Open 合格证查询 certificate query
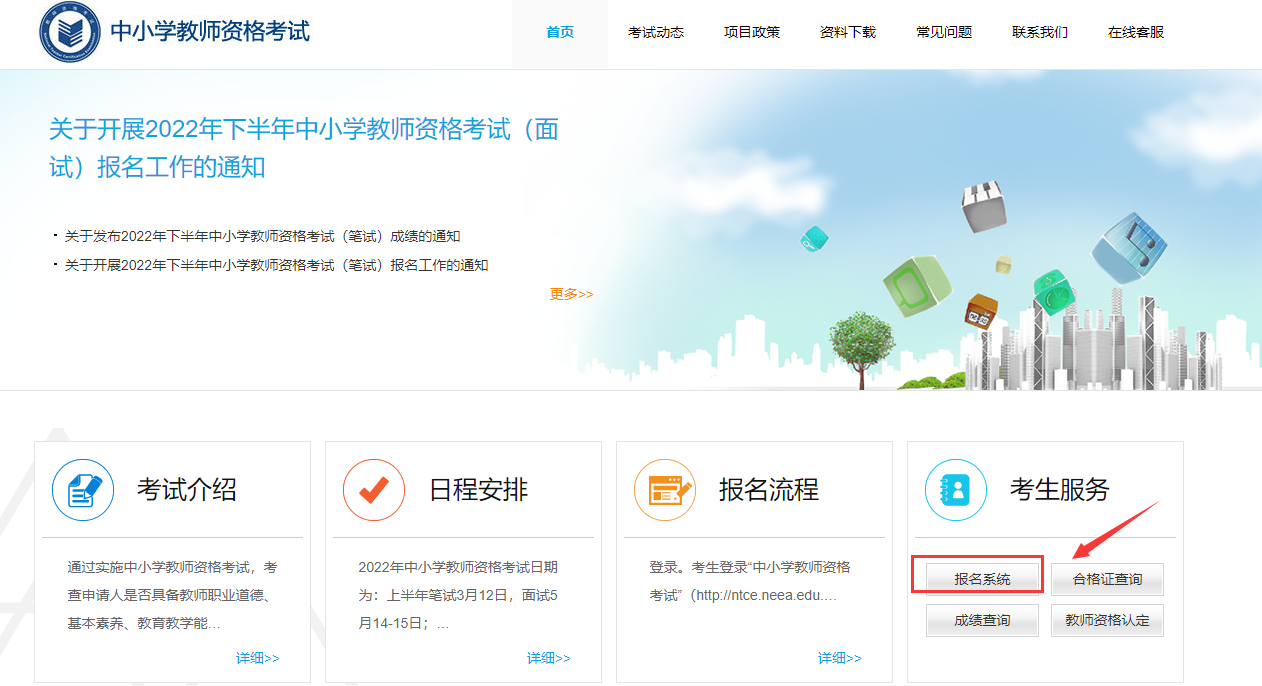Viewport: 1262px width, 686px height. tap(1107, 579)
